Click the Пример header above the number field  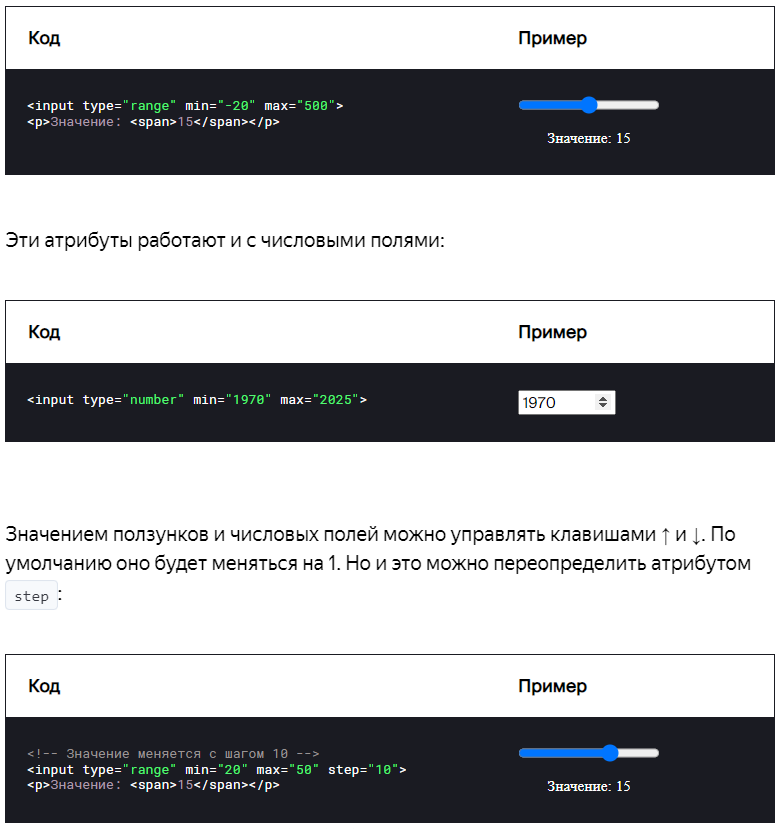[553, 332]
